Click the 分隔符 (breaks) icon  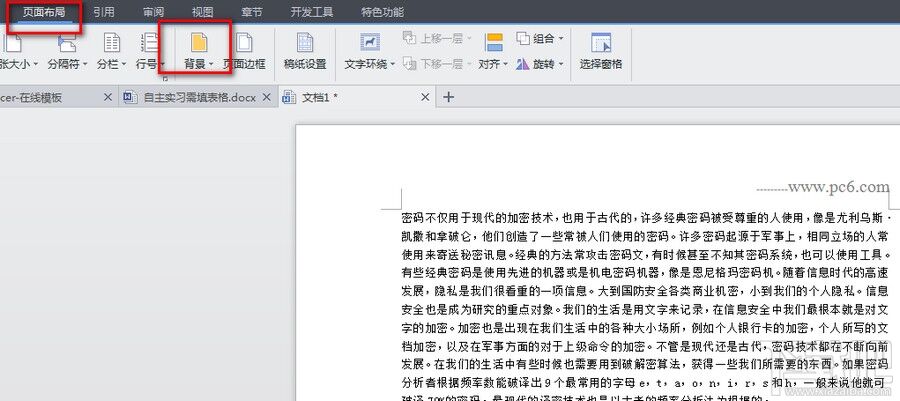point(67,43)
